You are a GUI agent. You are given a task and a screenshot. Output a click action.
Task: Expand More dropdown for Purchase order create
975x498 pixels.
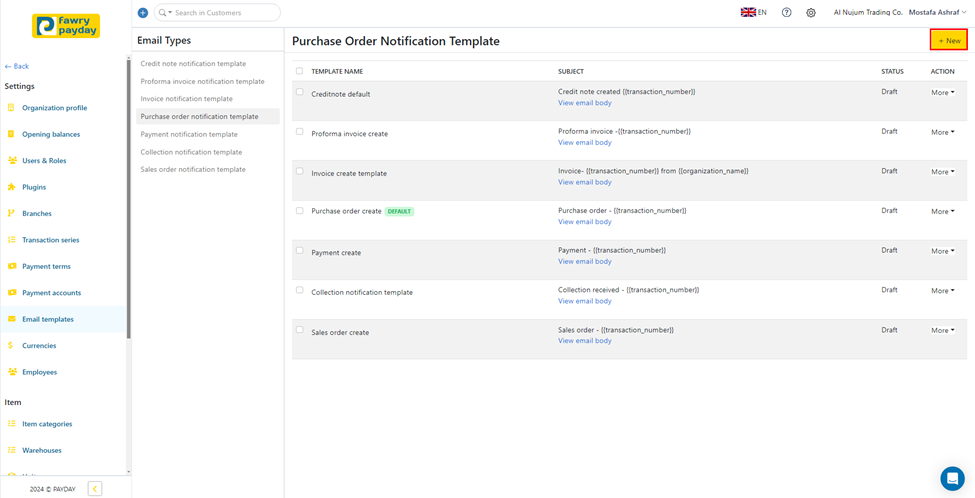point(942,212)
